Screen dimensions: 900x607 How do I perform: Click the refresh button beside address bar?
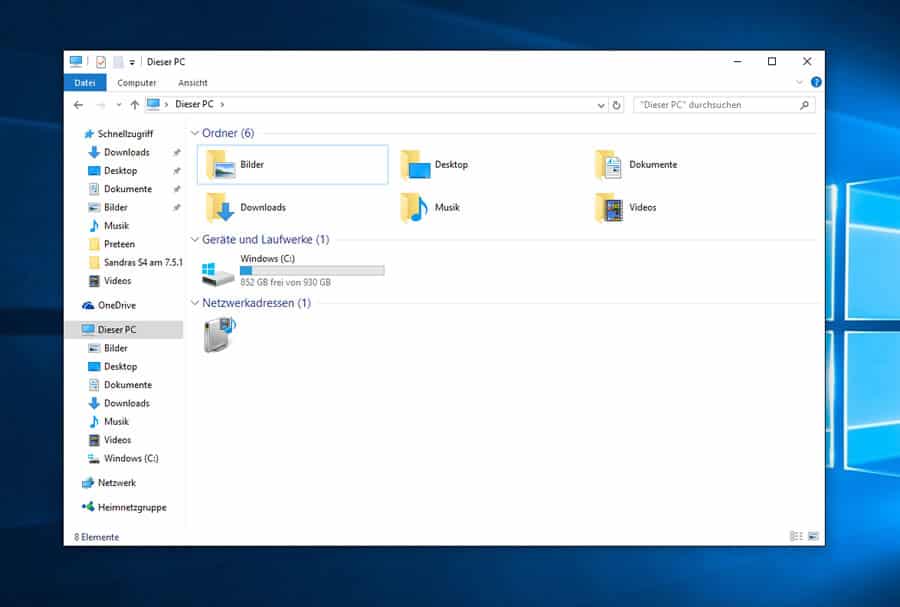tap(617, 105)
